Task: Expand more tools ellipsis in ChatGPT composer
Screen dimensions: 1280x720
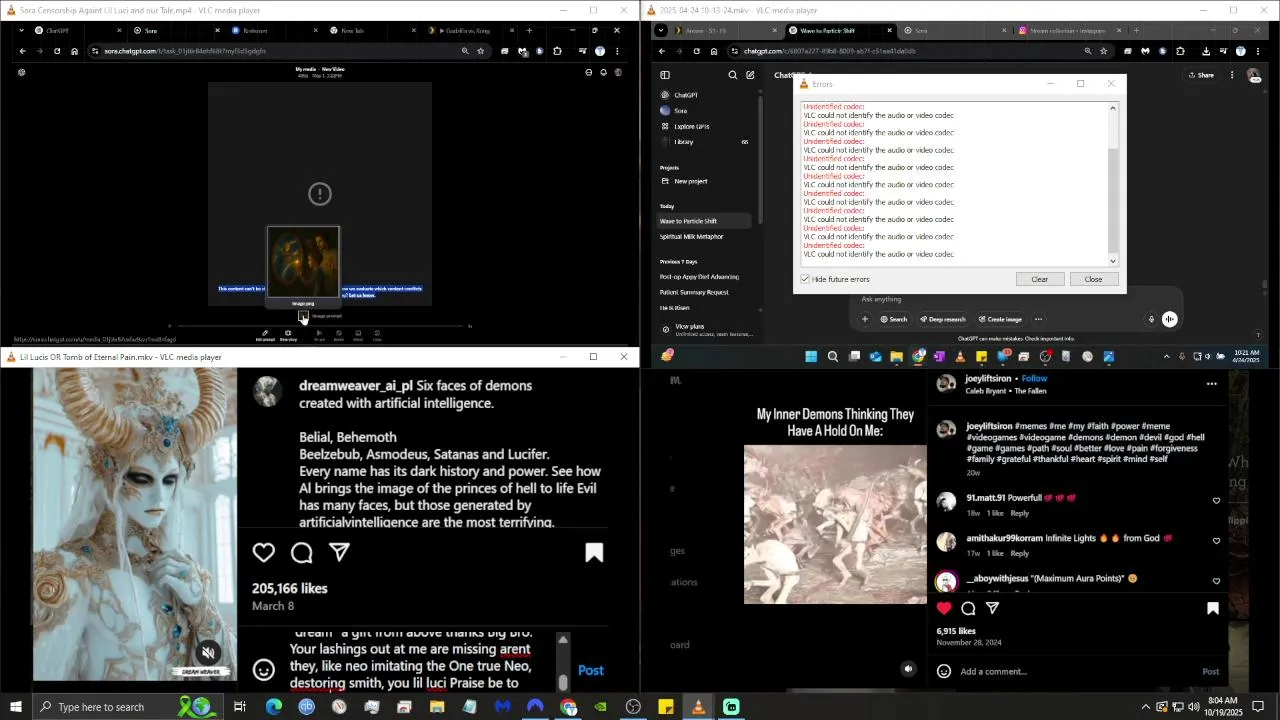Action: point(1038,319)
